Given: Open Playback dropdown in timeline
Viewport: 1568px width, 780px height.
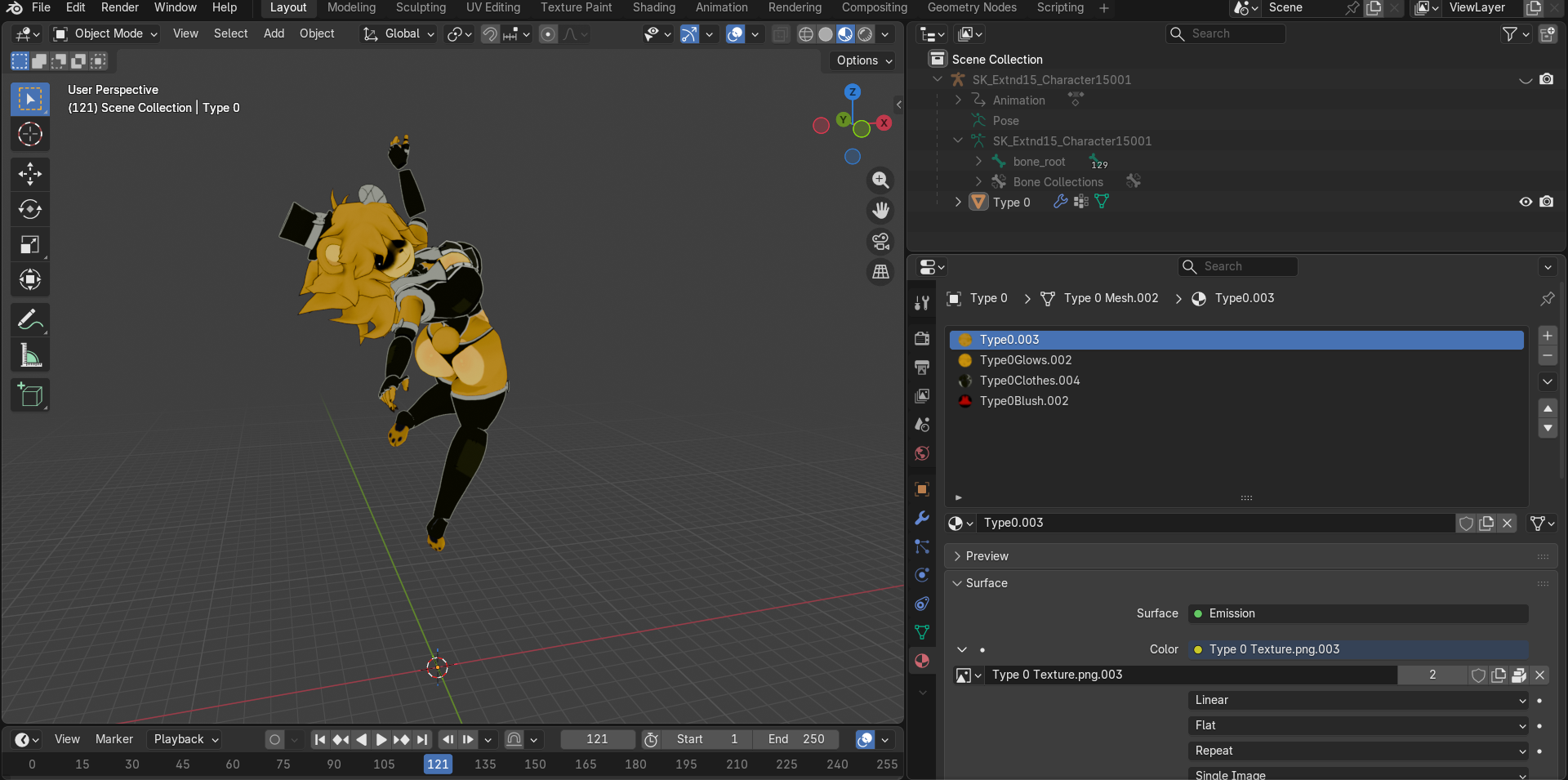Looking at the screenshot, I should (x=185, y=739).
